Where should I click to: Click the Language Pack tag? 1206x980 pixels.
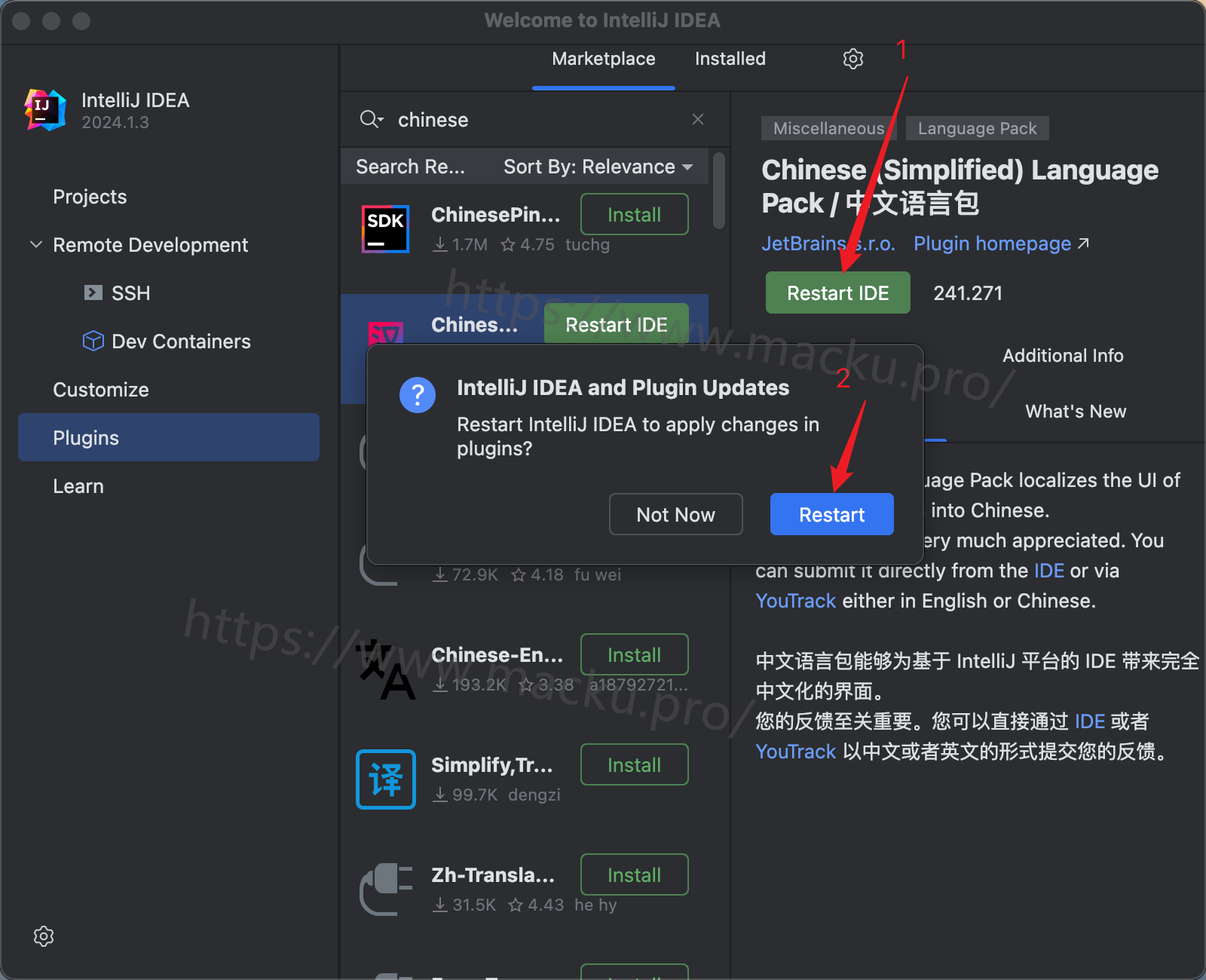(977, 128)
